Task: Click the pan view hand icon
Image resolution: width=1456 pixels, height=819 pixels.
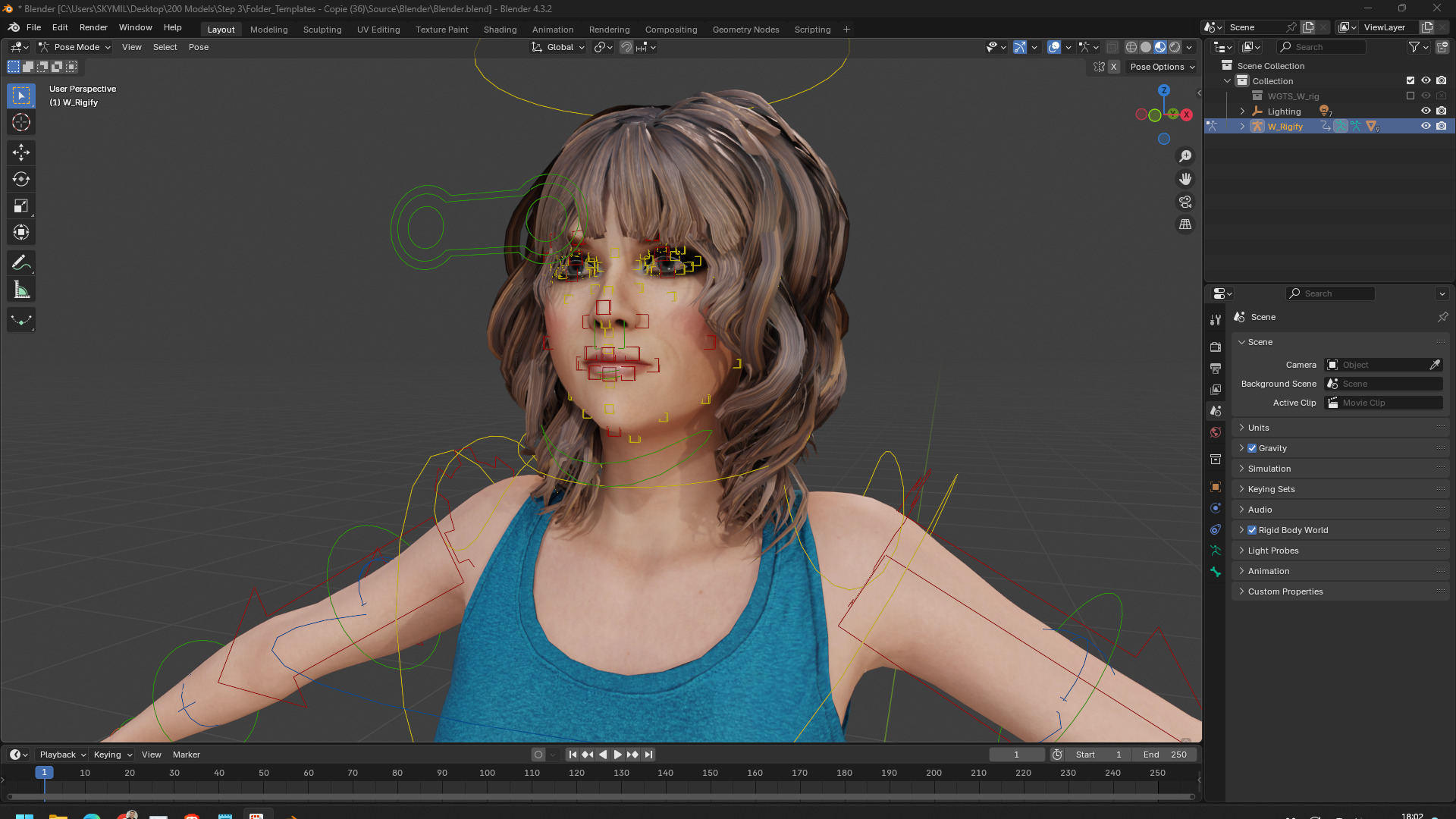Action: point(1185,179)
